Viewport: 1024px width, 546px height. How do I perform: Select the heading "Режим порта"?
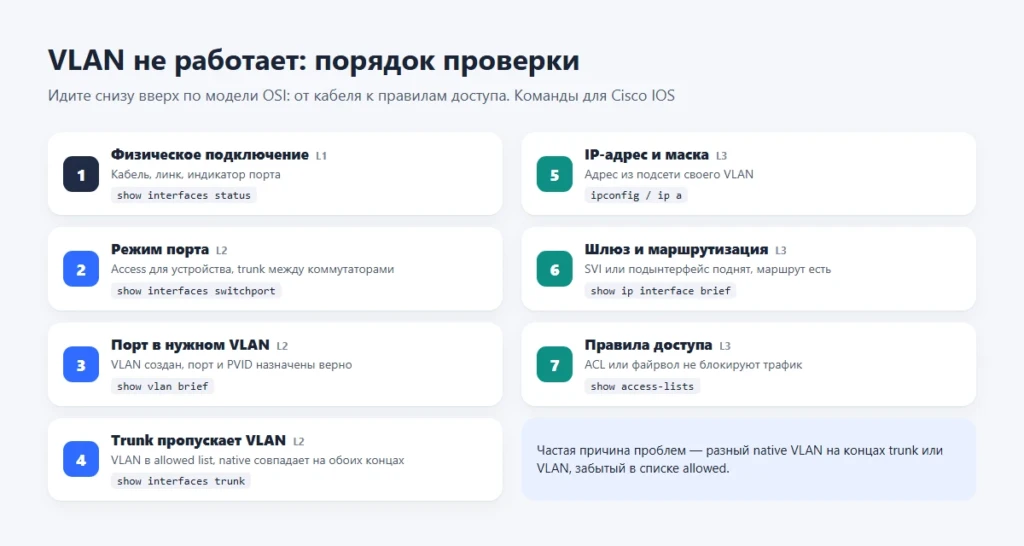coord(160,249)
